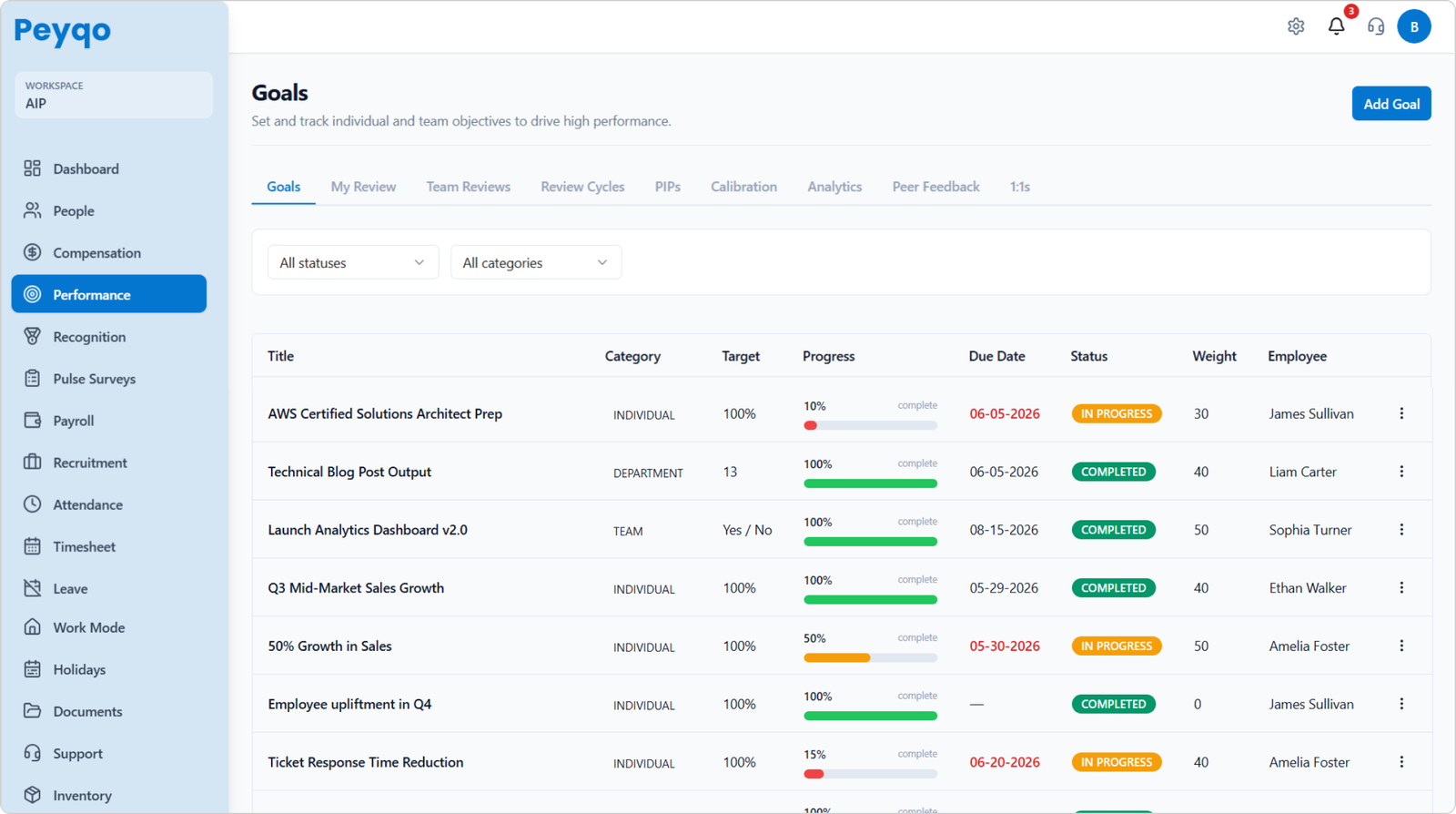This screenshot has height=814, width=1456.
Task: Click the 10% progress bar for AWS Certified goal
Action: pyautogui.click(x=870, y=425)
